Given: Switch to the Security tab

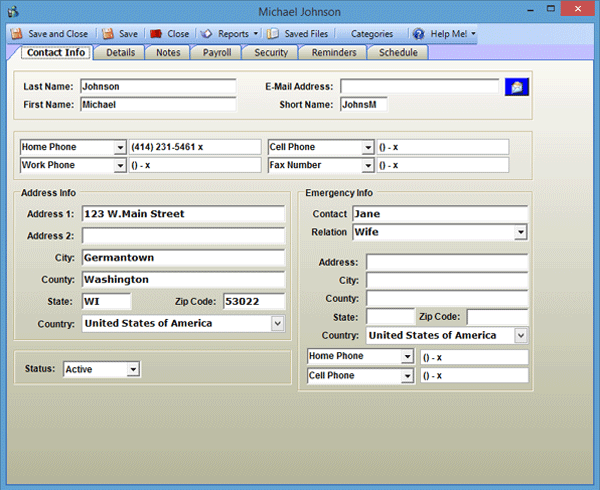Looking at the screenshot, I should (x=271, y=52).
